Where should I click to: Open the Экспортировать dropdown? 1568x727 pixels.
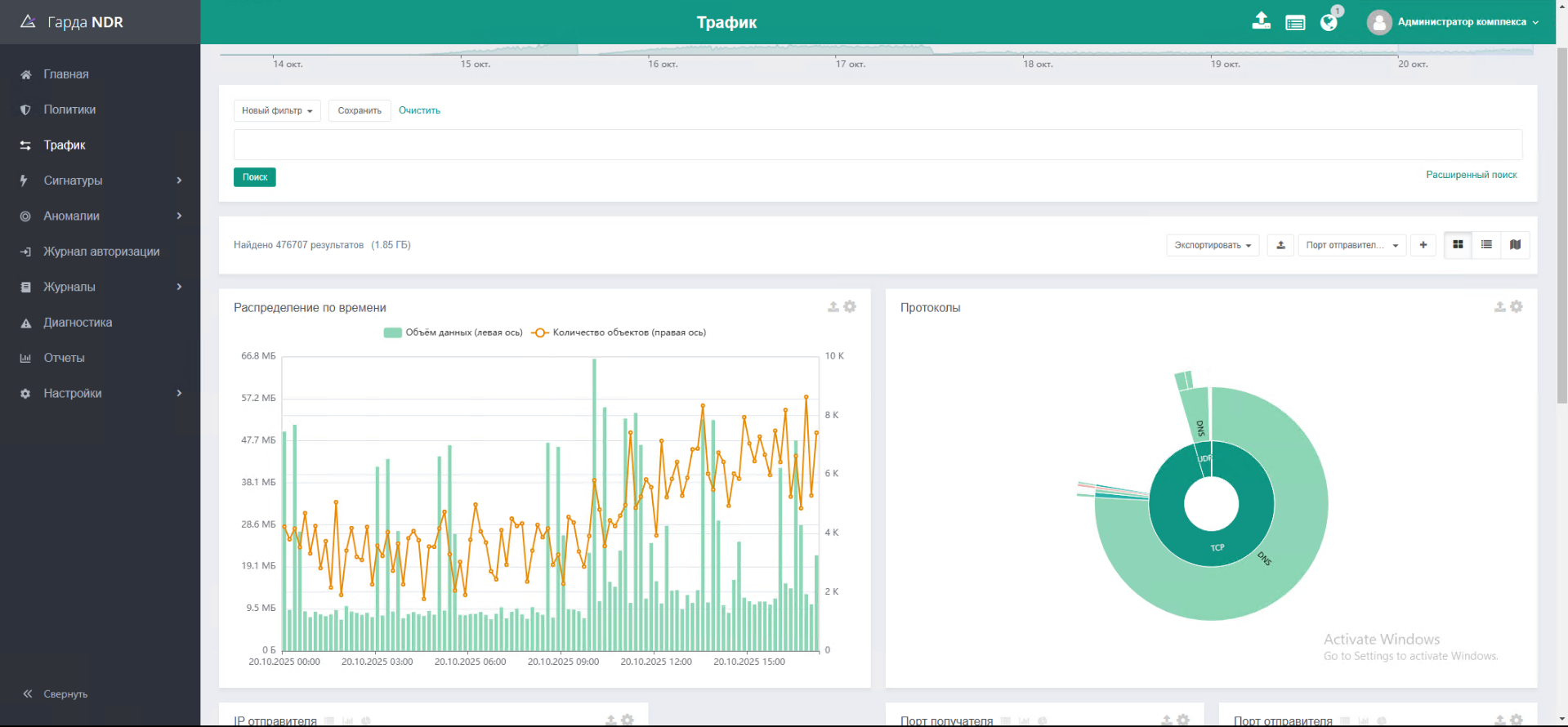click(x=1213, y=245)
